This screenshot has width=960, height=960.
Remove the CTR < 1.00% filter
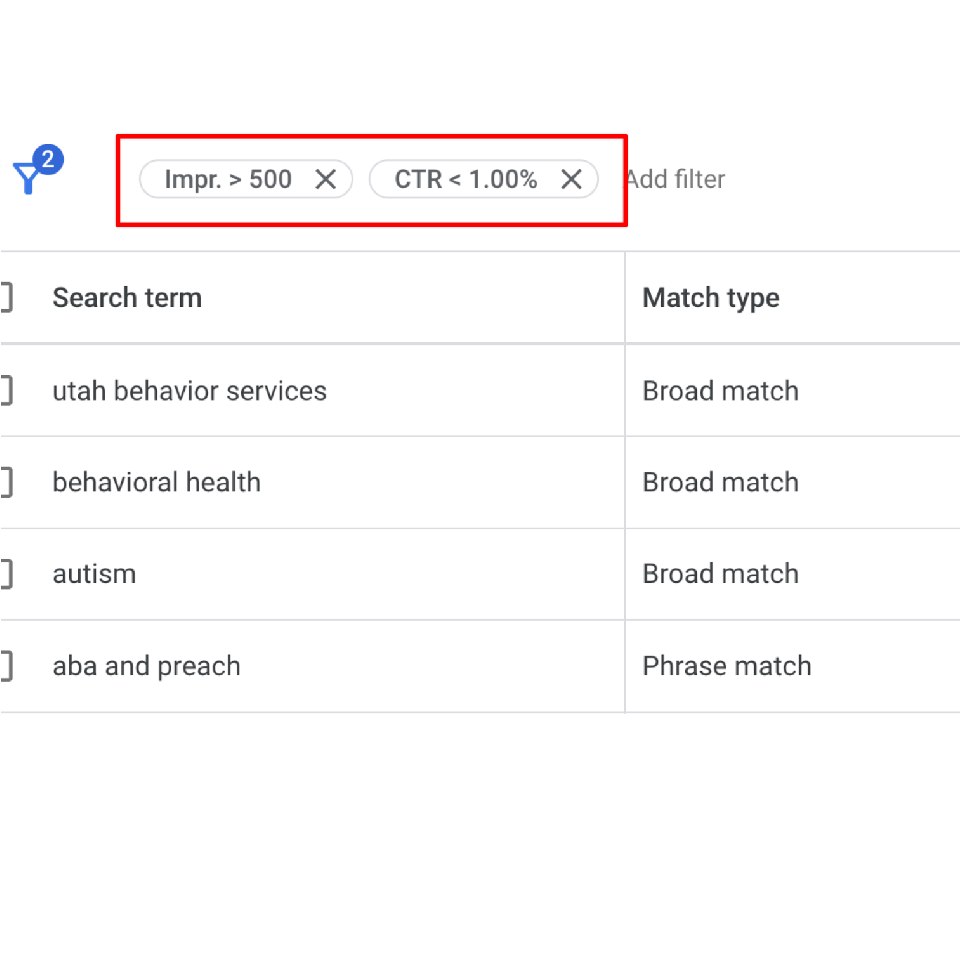click(x=571, y=179)
